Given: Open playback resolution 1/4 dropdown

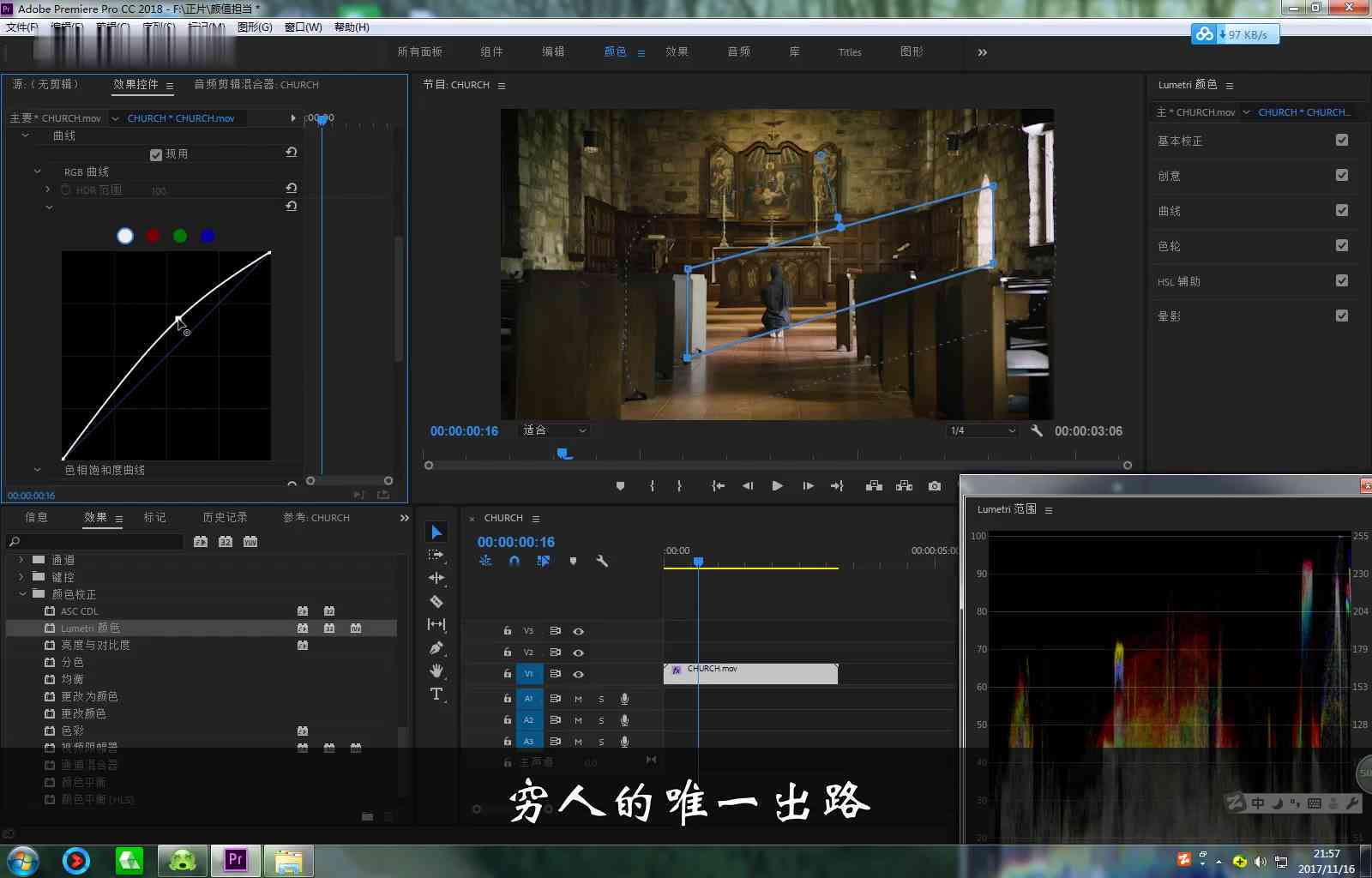Looking at the screenshot, I should pos(982,430).
